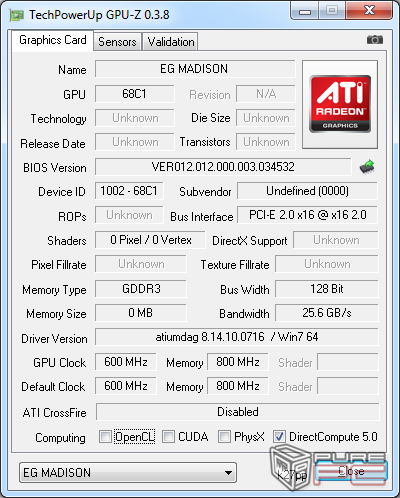Minimize the GPU-Z window
Screen dimensions: 400x498
(305, 11)
